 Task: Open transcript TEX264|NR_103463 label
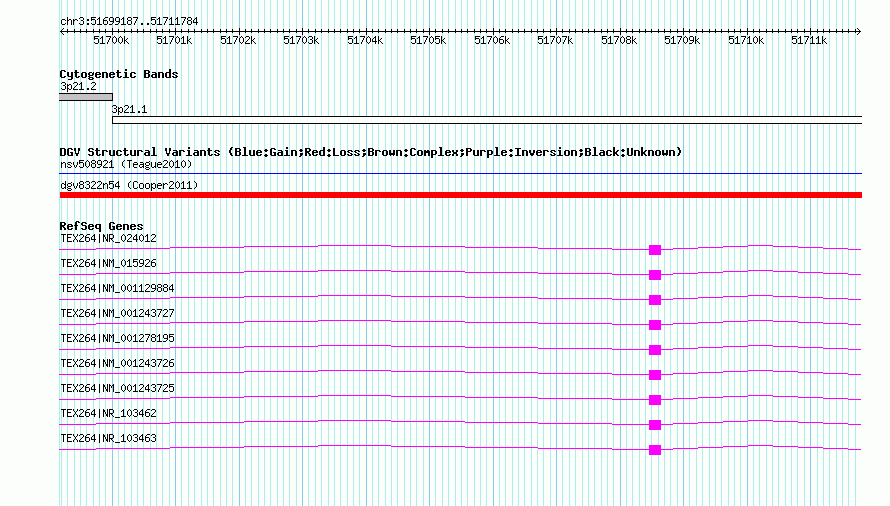pos(108,438)
